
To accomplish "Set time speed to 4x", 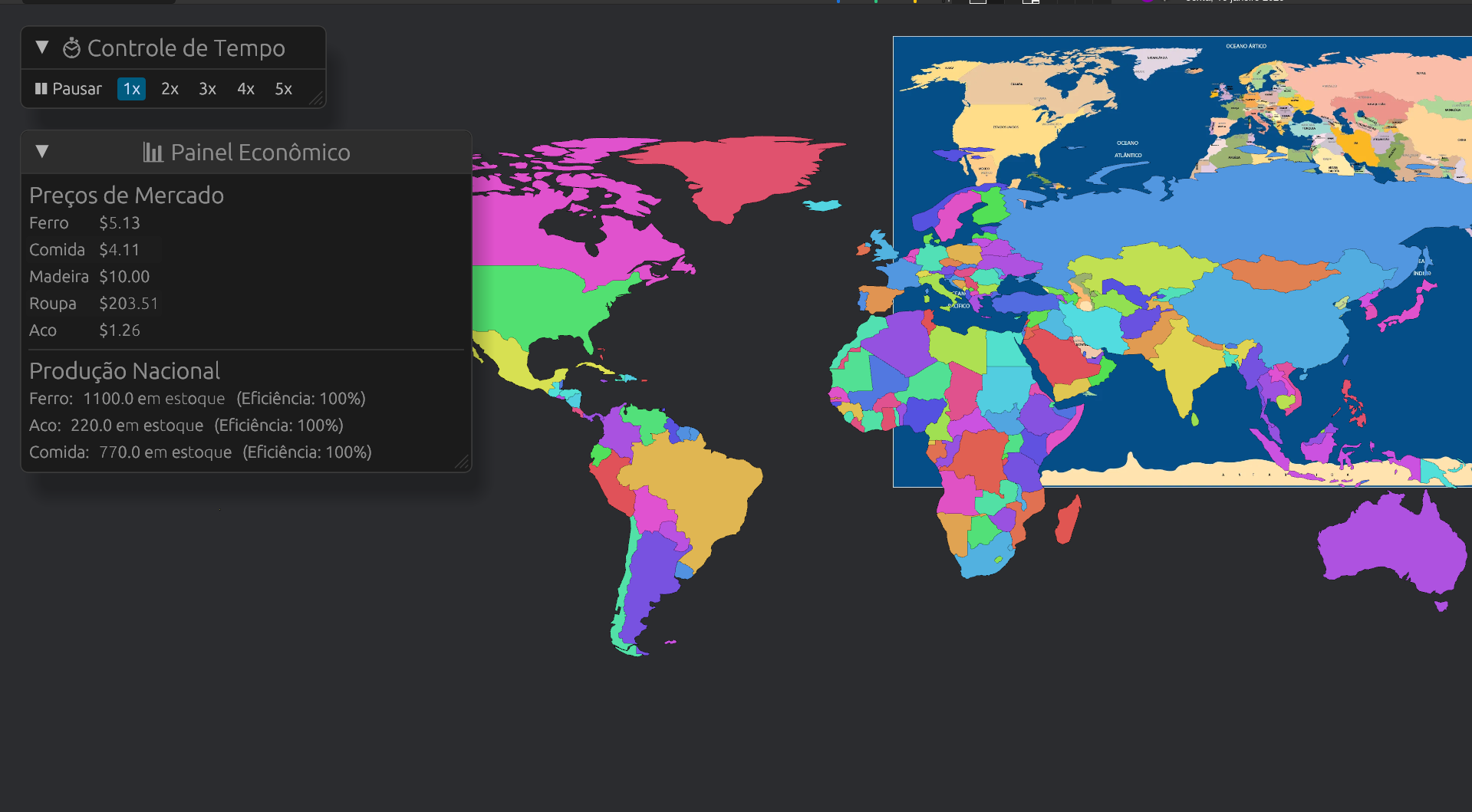I will pos(245,89).
